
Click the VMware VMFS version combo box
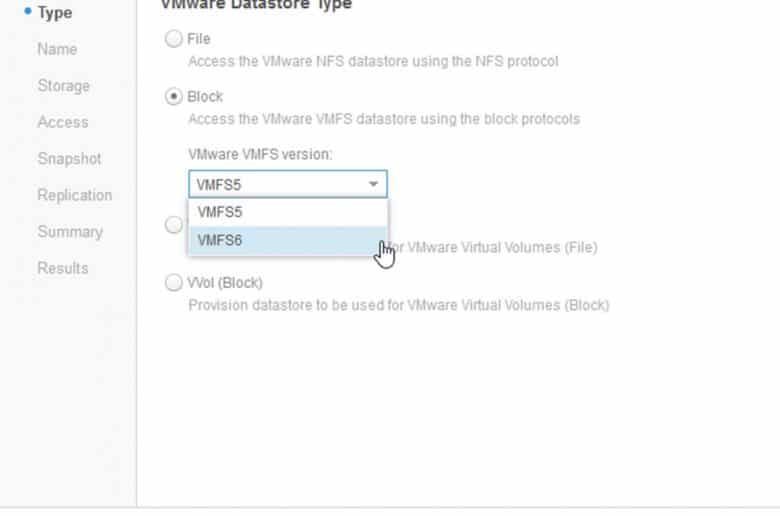click(x=288, y=184)
